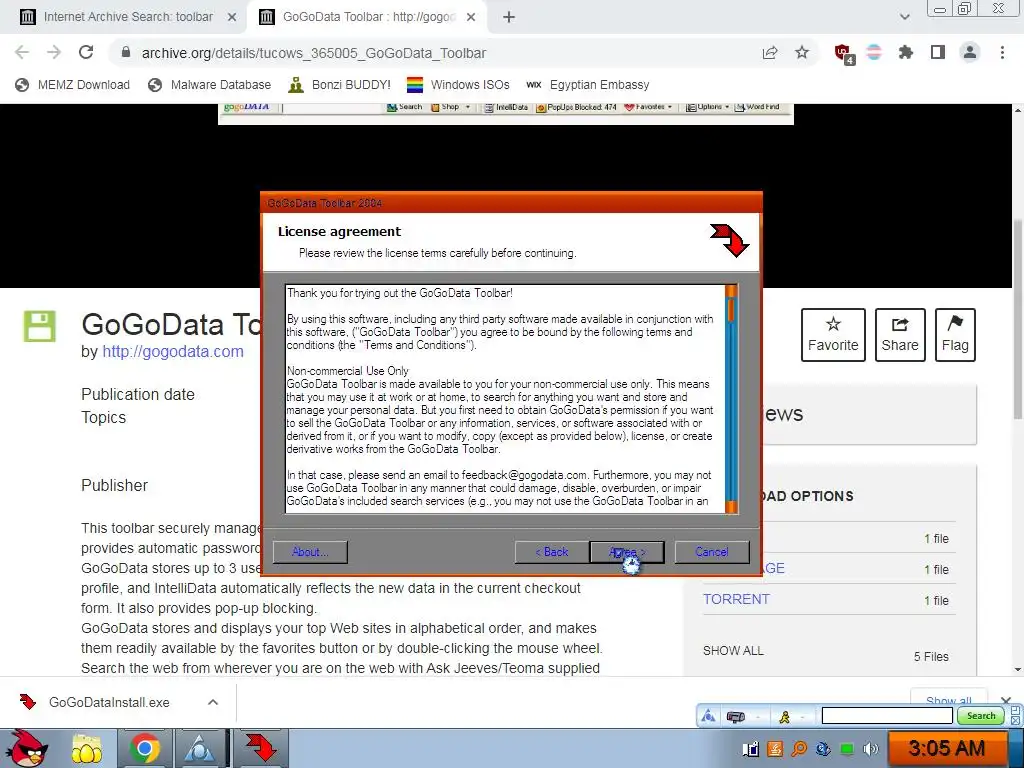The width and height of the screenshot is (1024, 768).
Task: Click the share page icon in address bar
Action: coord(770,53)
